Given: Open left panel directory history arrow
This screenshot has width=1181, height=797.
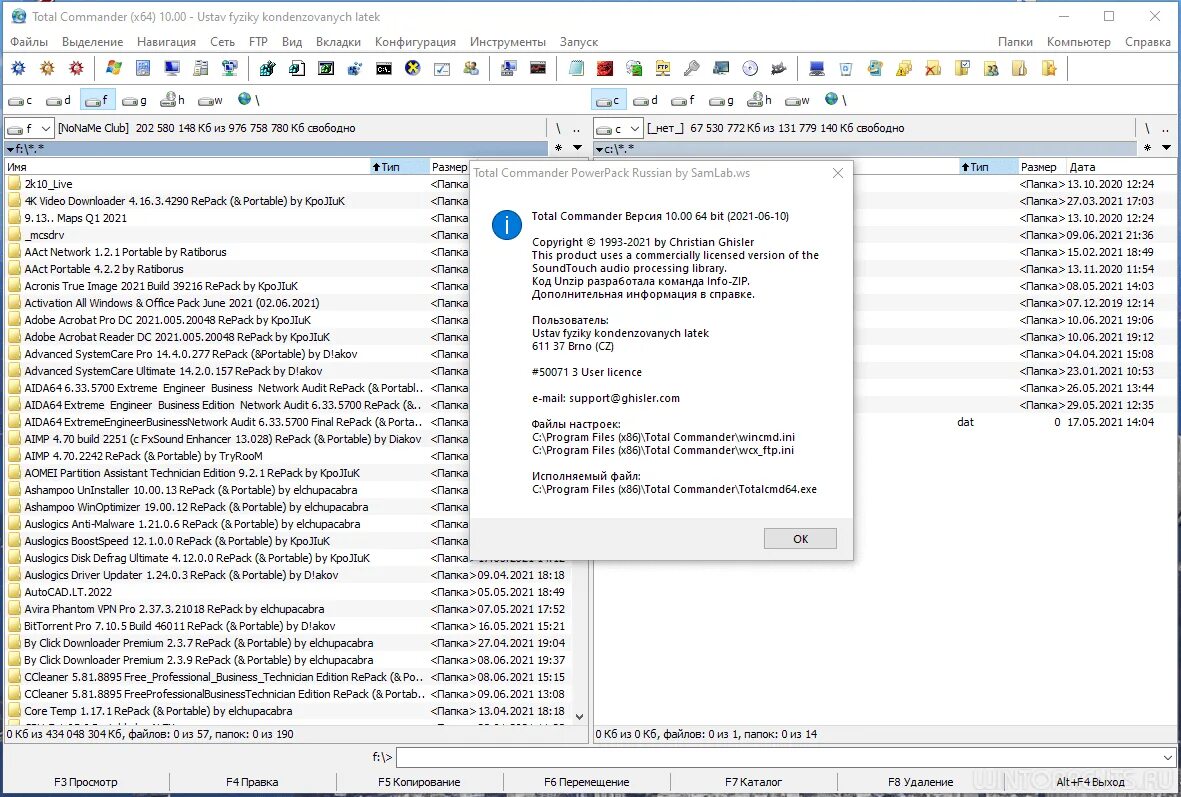Looking at the screenshot, I should pyautogui.click(x=577, y=148).
